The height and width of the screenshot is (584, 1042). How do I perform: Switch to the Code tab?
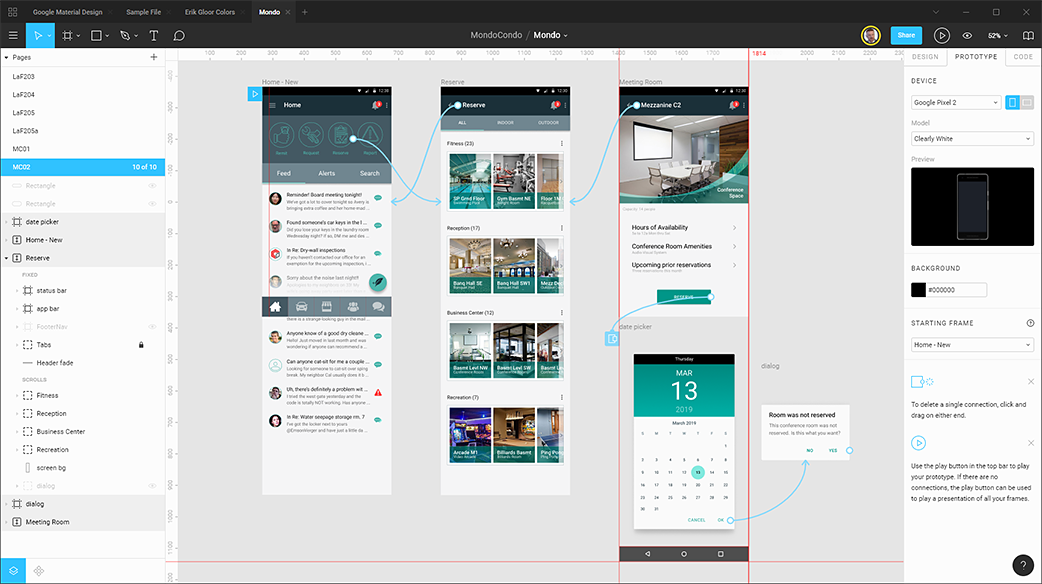[1022, 56]
